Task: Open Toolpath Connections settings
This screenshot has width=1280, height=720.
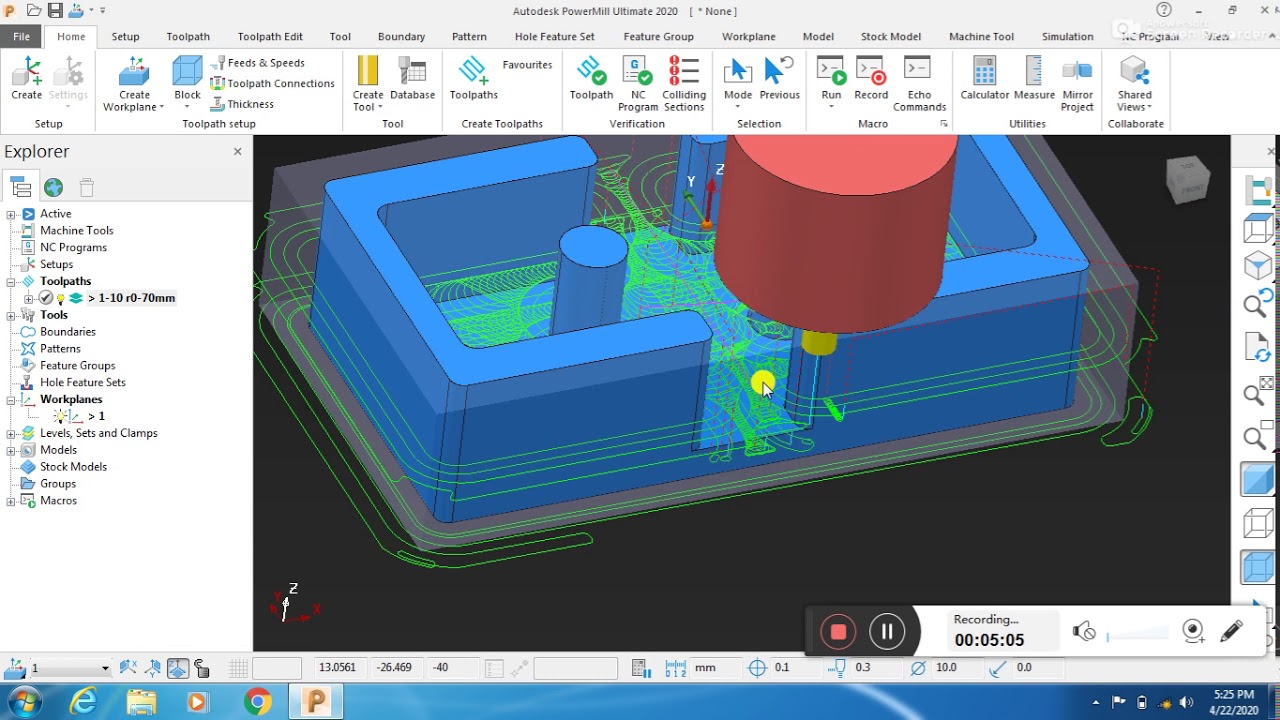Action: pos(272,83)
